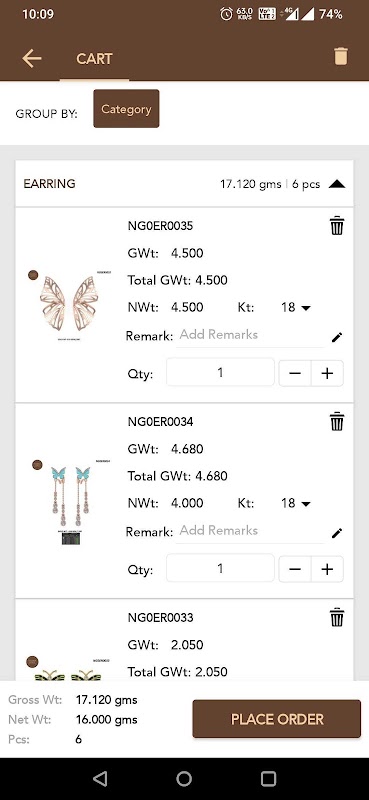
Task: Tap the PLACE ORDER button
Action: pos(277,719)
